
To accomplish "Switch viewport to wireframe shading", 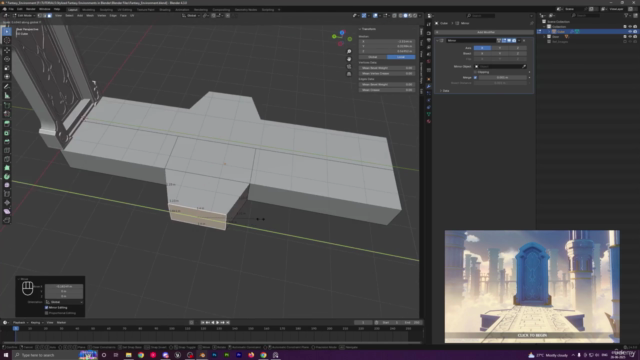I will pyautogui.click(x=400, y=16).
